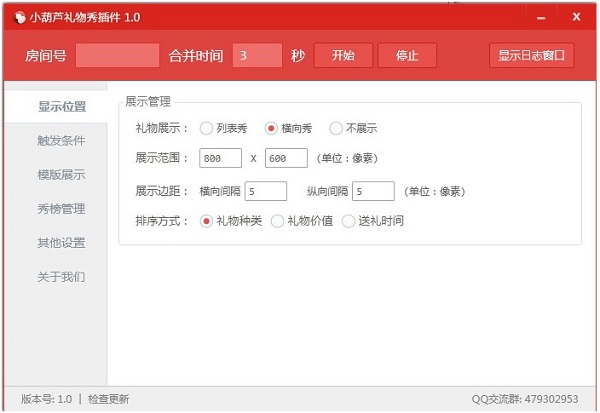The width and height of the screenshot is (600, 413).
Task: Click the display height field showing 600
Action: 286,158
